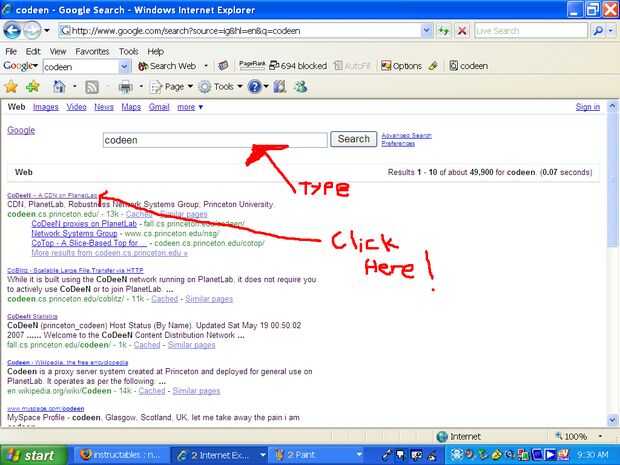
Task: Click the Sign in link
Action: pyautogui.click(x=588, y=107)
